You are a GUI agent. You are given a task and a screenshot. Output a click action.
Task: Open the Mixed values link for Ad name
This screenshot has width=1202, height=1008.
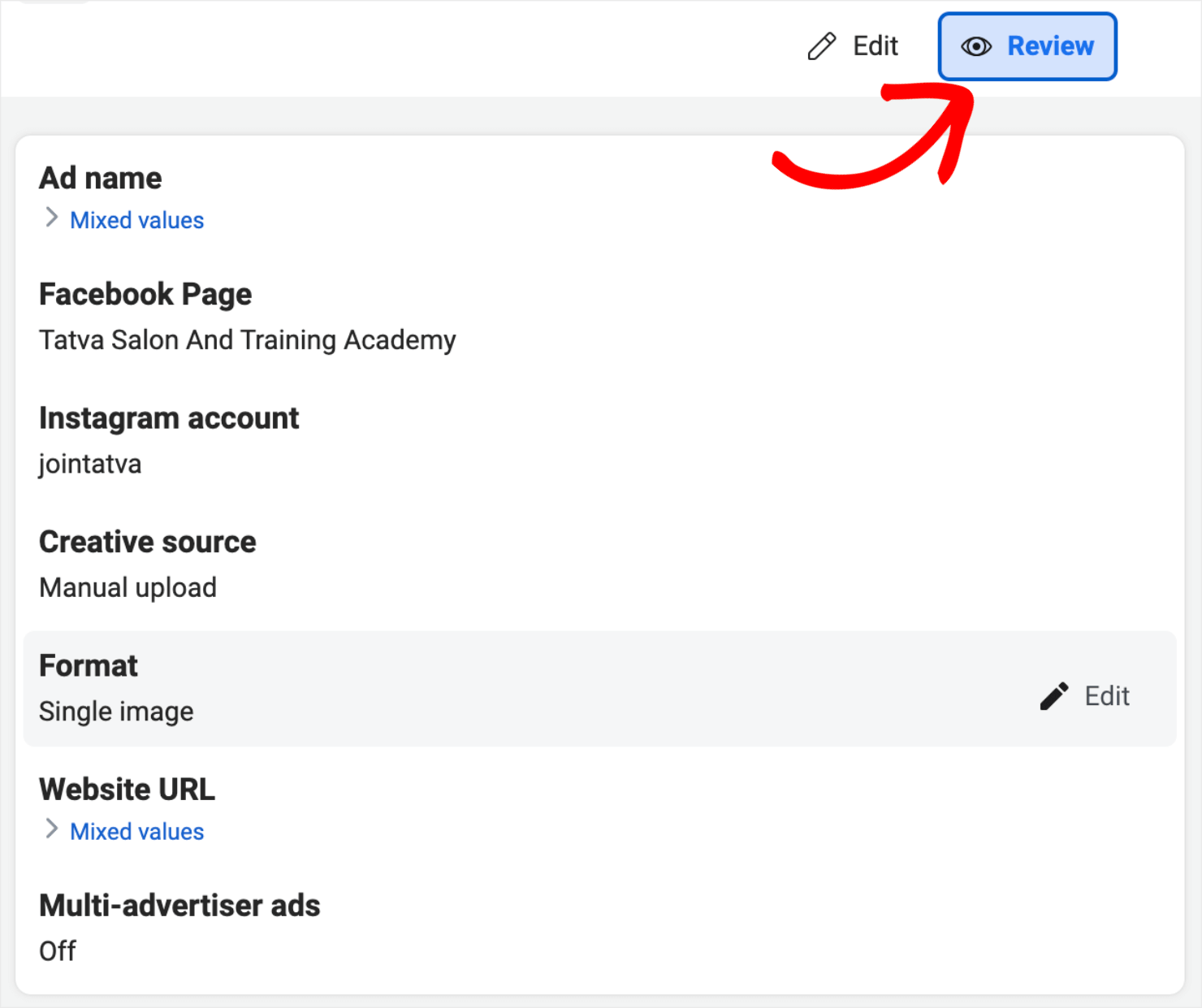point(136,219)
